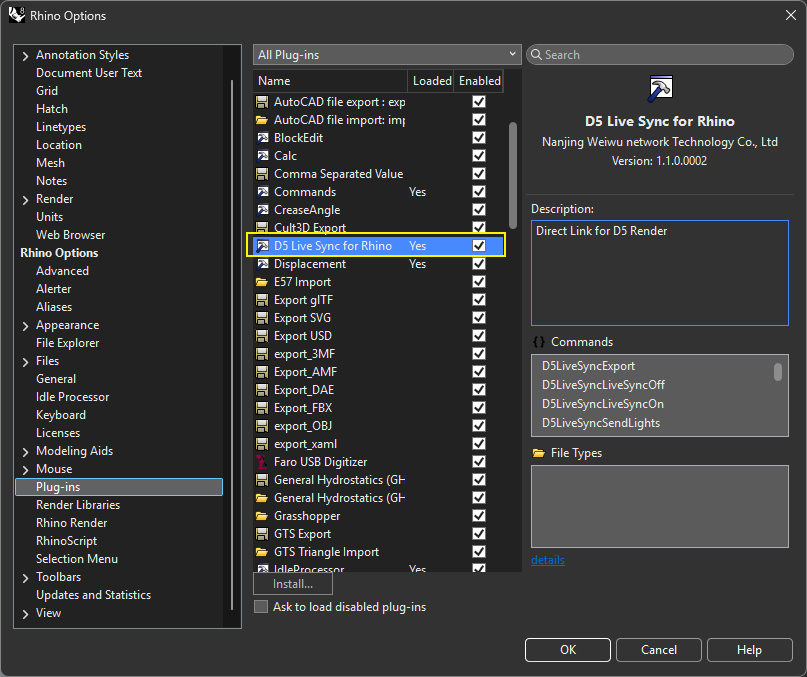The height and width of the screenshot is (677, 807).
Task: Click the Export USD disk icon
Action: click(262, 336)
